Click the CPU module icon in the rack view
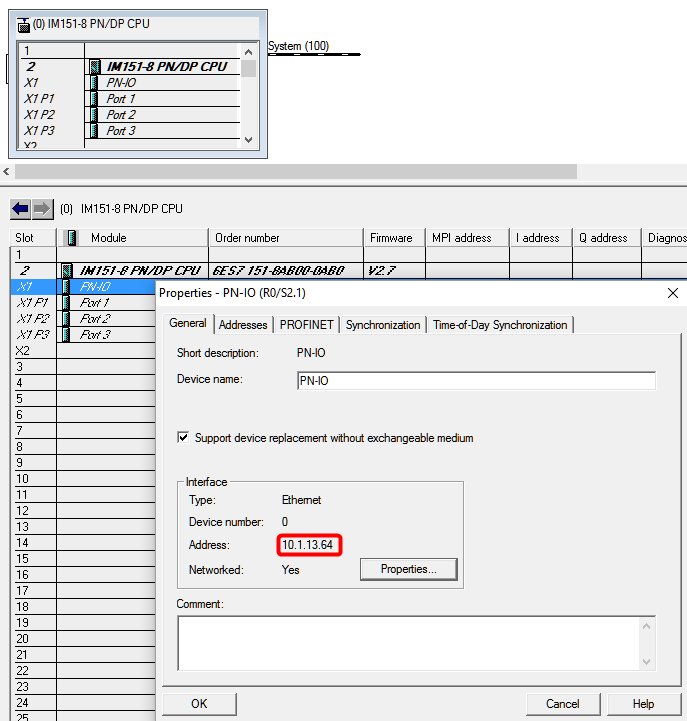The image size is (687, 721). coord(94,67)
